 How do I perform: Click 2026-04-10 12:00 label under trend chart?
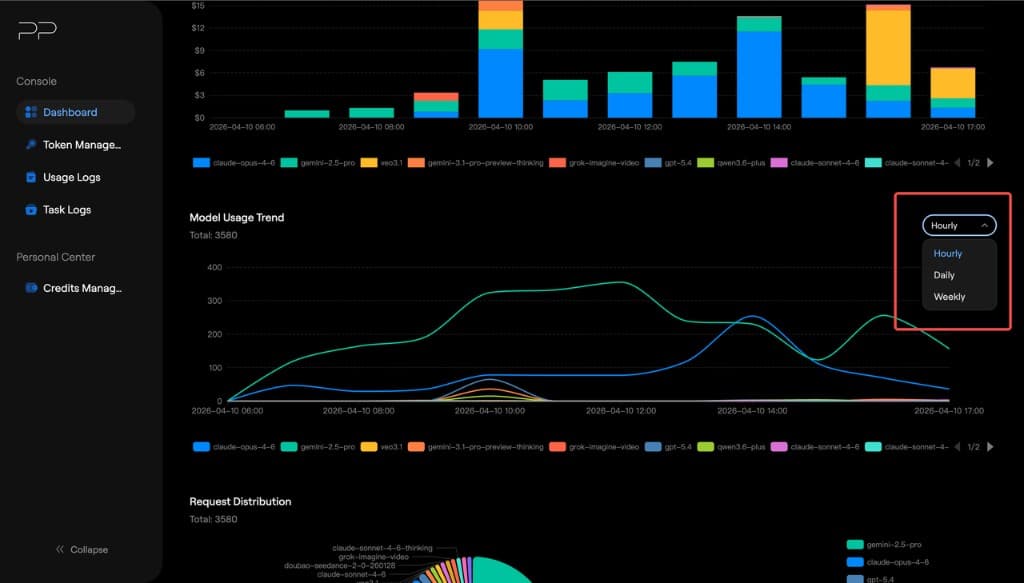pyautogui.click(x=620, y=411)
